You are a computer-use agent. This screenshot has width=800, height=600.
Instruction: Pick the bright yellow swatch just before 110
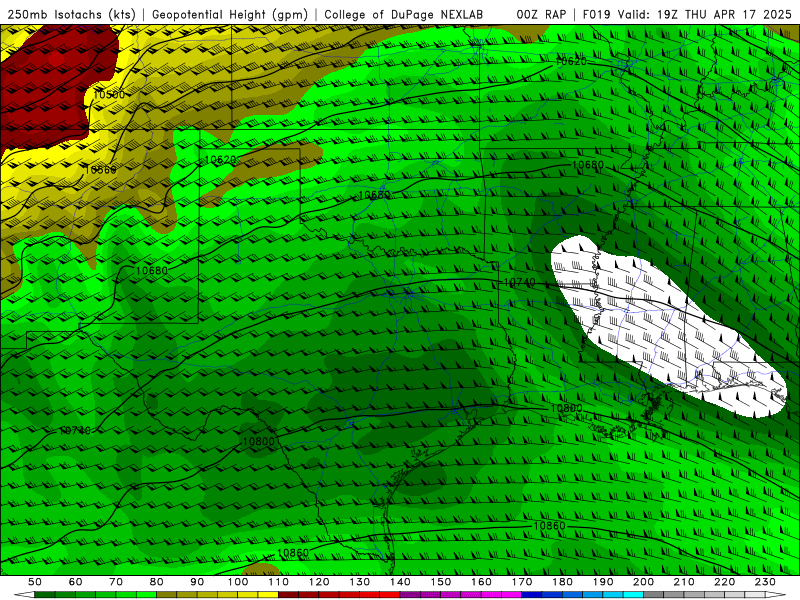tap(268, 595)
